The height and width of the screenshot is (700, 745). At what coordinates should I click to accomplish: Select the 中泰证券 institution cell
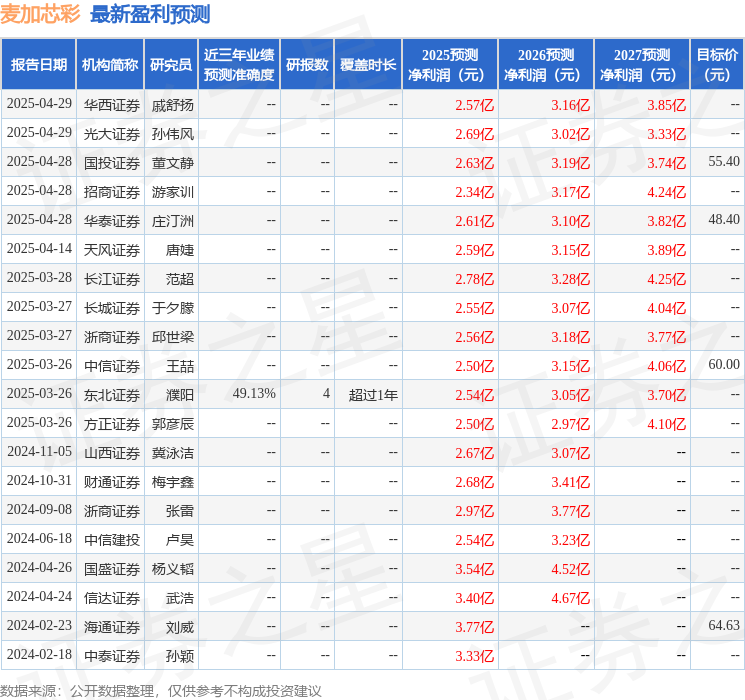[x=112, y=656]
